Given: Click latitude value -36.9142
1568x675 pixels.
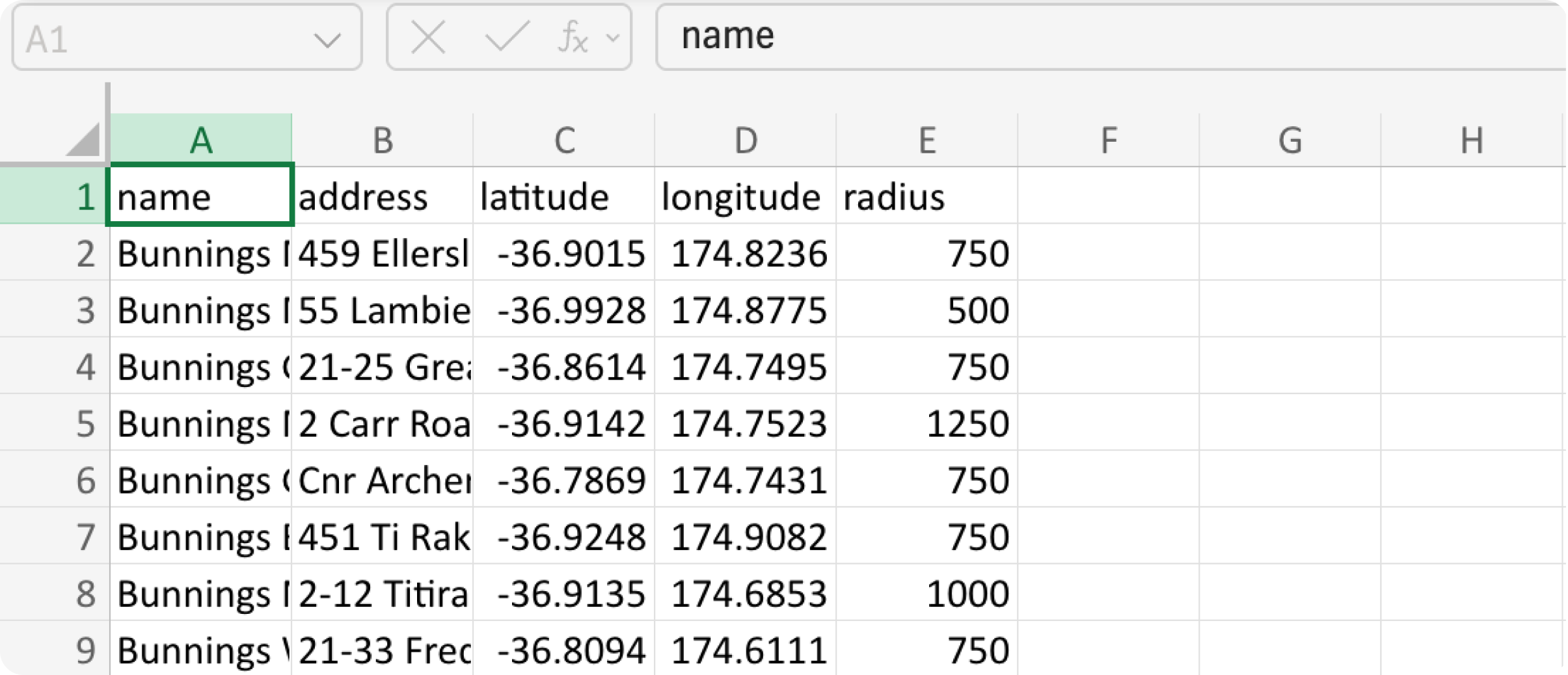Looking at the screenshot, I should [564, 423].
